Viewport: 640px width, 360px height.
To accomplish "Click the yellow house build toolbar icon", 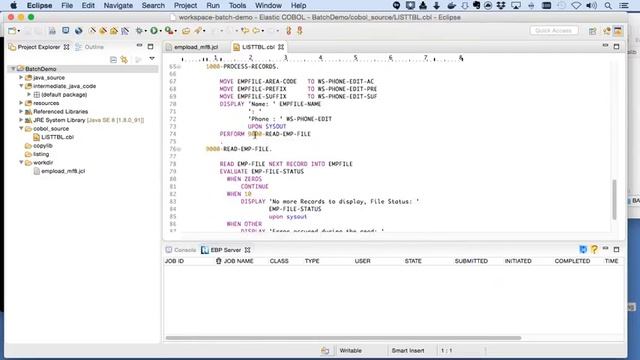I will point(114,31).
